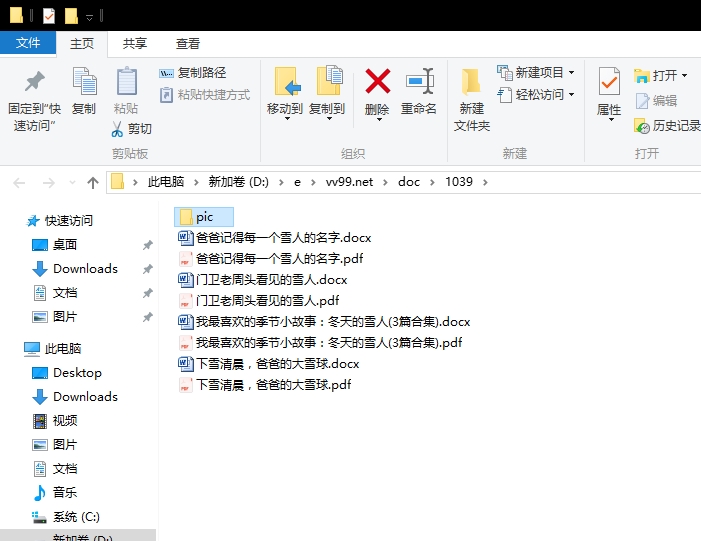Select 我最喜欢的季节小故事 3篇合集 .docx file

coord(324,321)
